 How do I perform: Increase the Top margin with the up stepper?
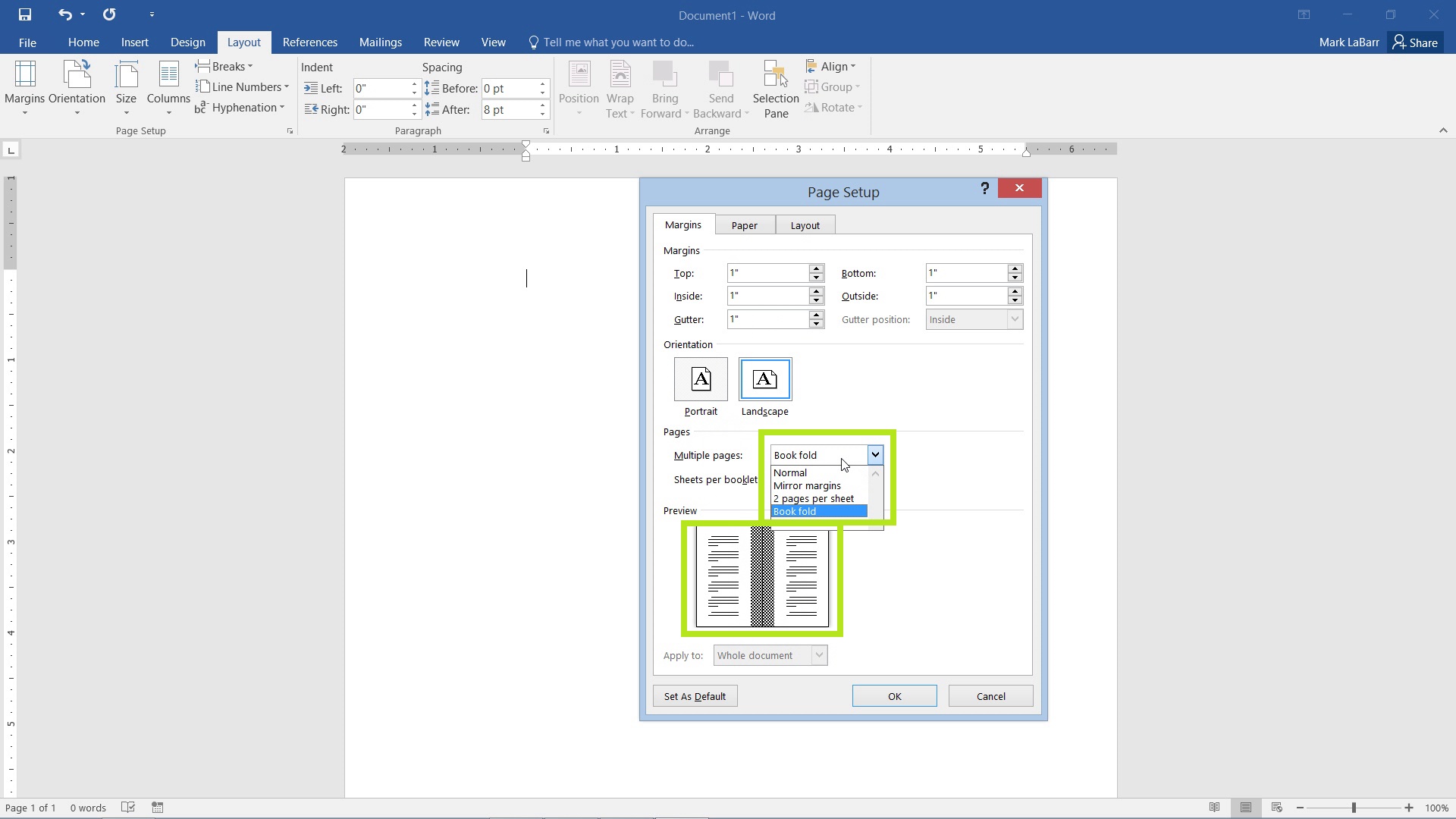tap(814, 268)
